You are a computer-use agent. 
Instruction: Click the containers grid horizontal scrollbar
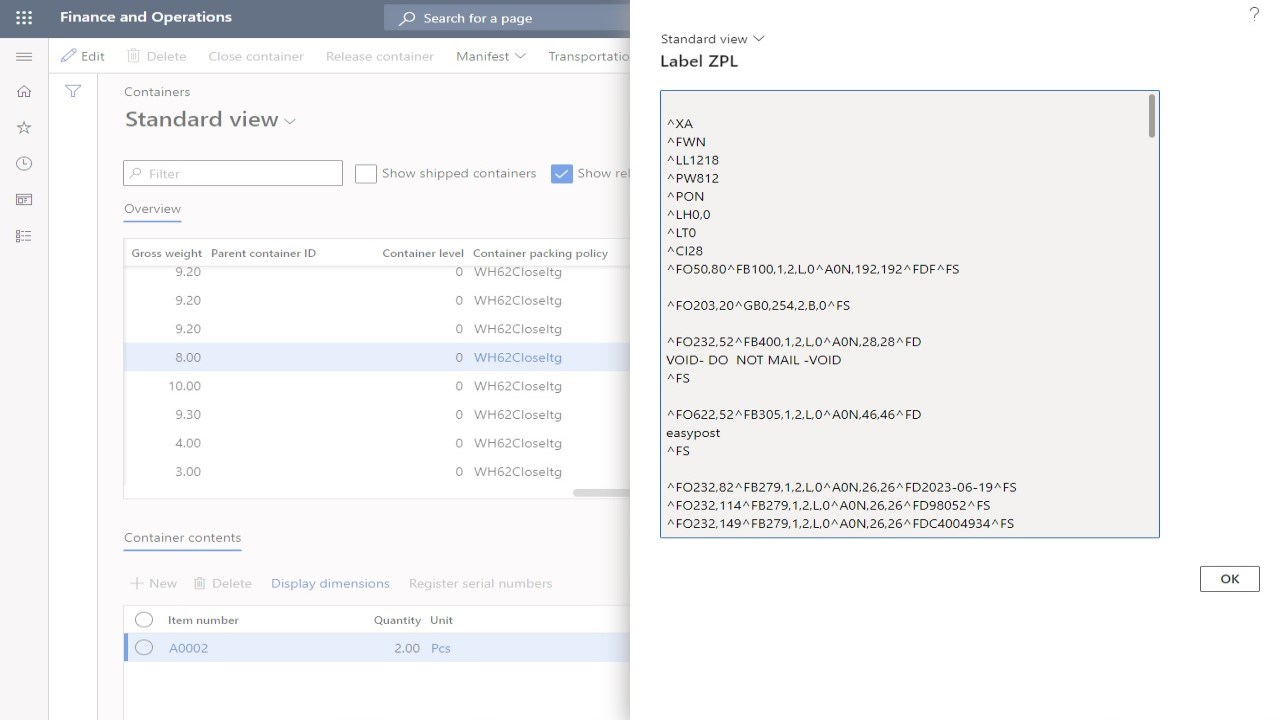(x=601, y=492)
